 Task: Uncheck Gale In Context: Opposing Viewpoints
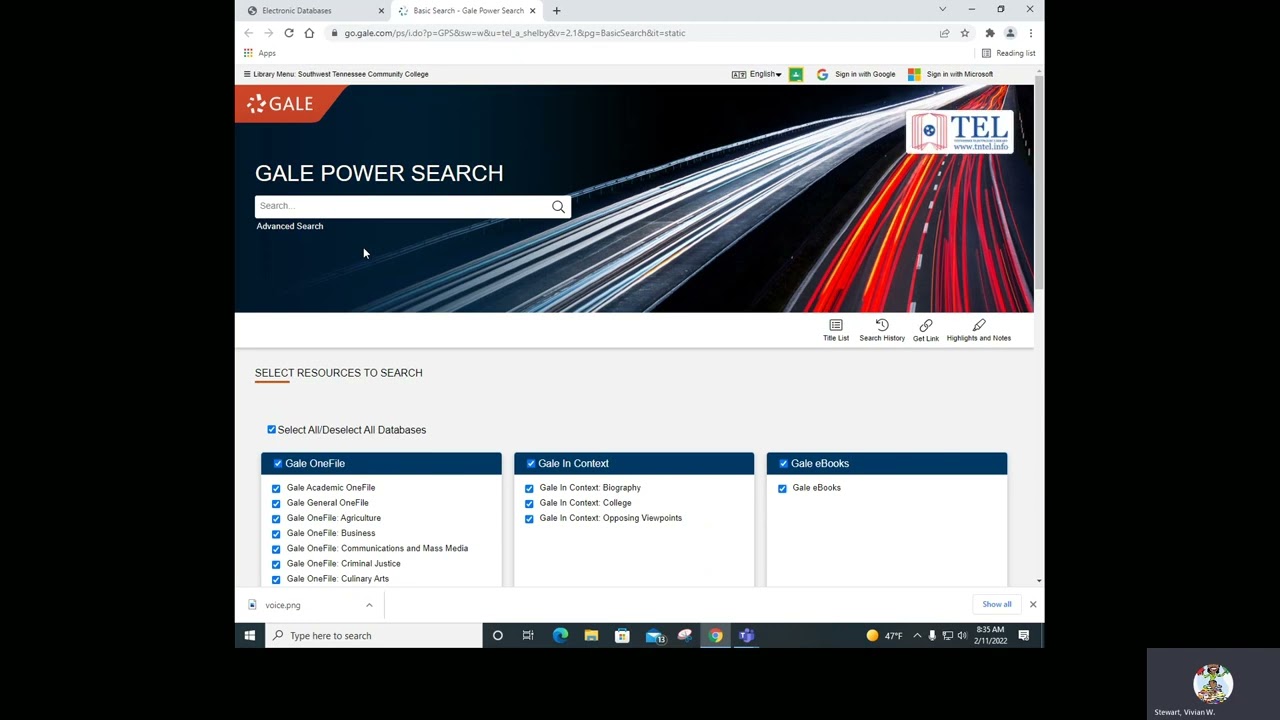(529, 518)
